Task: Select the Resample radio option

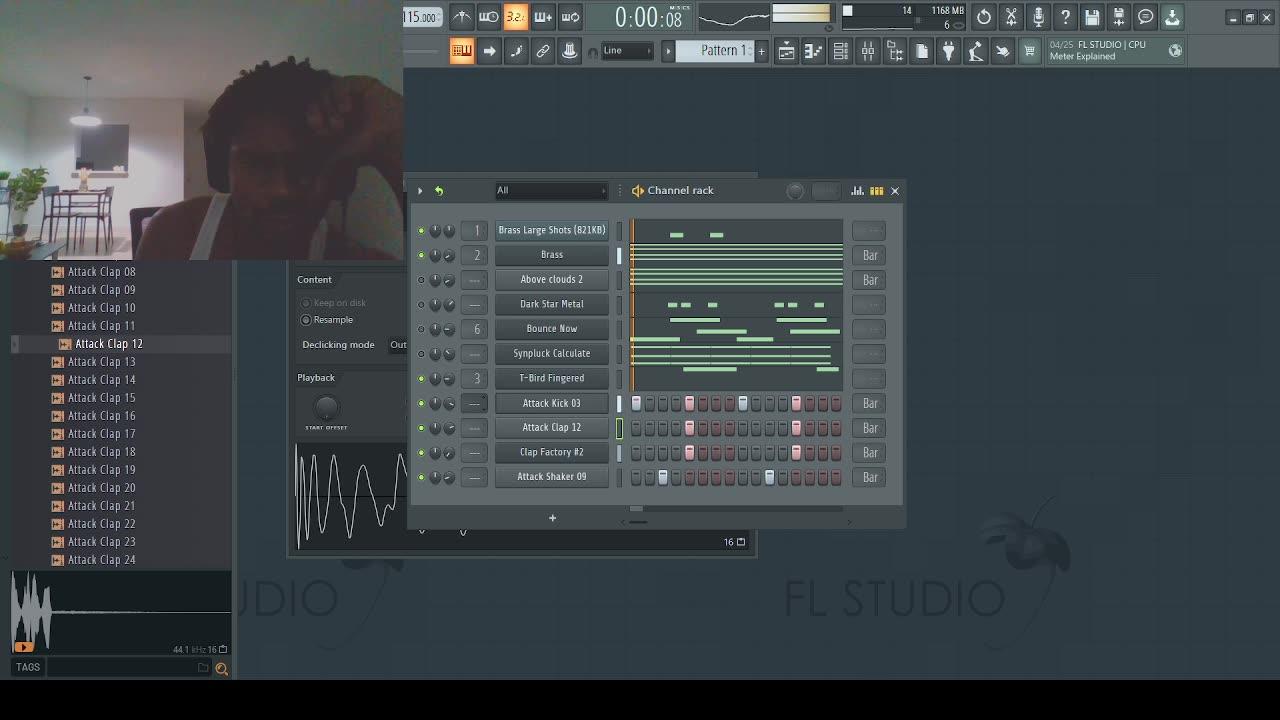Action: (307, 320)
